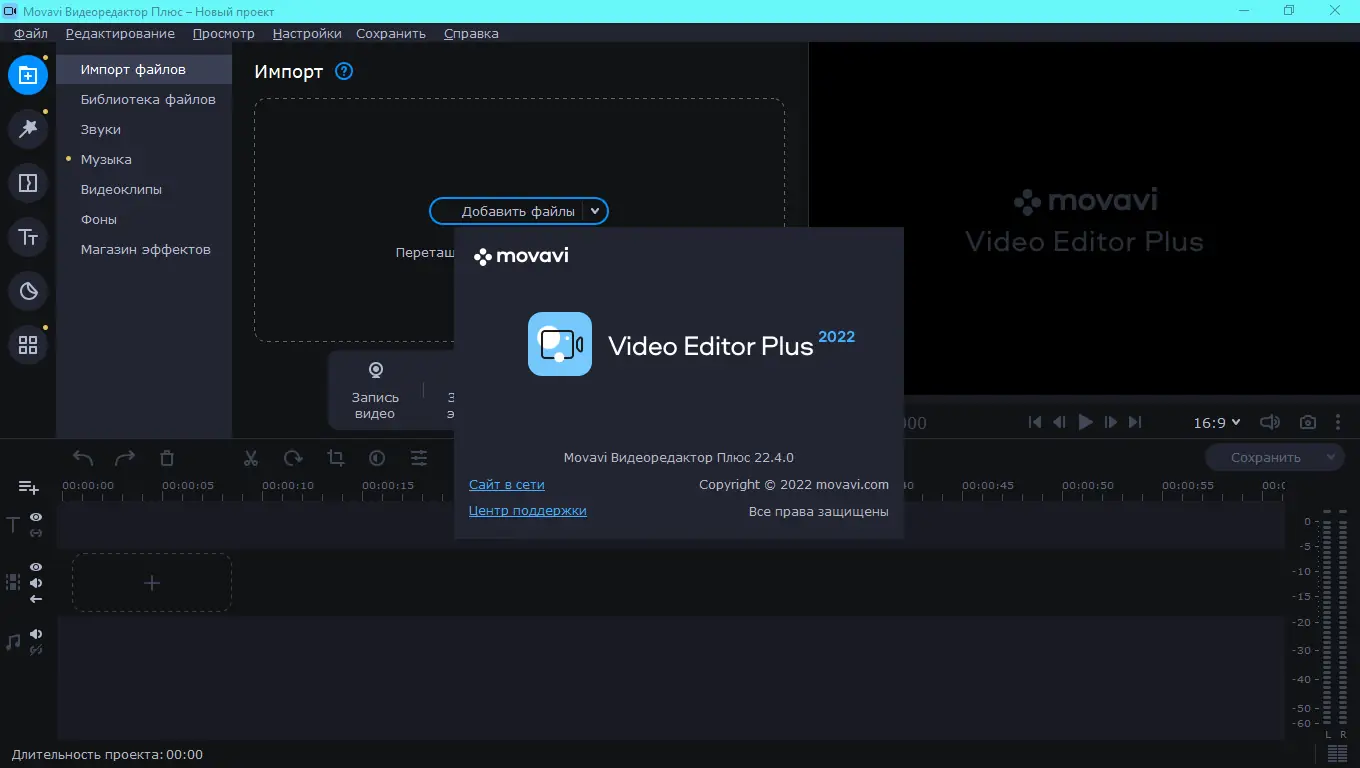Expand the Сохранить button dropdown arrow
Viewport: 1360px width, 768px height.
[1331, 457]
